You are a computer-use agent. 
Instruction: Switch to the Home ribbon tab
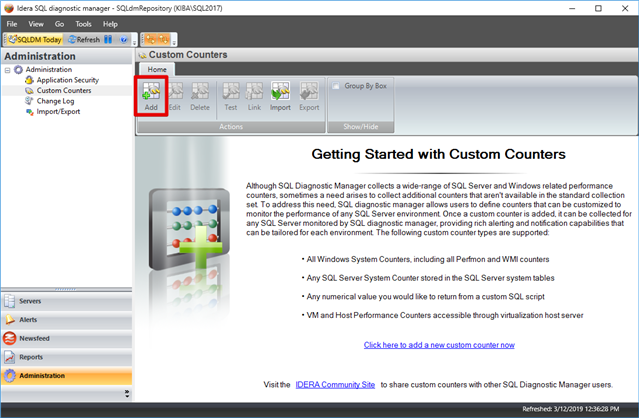click(157, 69)
